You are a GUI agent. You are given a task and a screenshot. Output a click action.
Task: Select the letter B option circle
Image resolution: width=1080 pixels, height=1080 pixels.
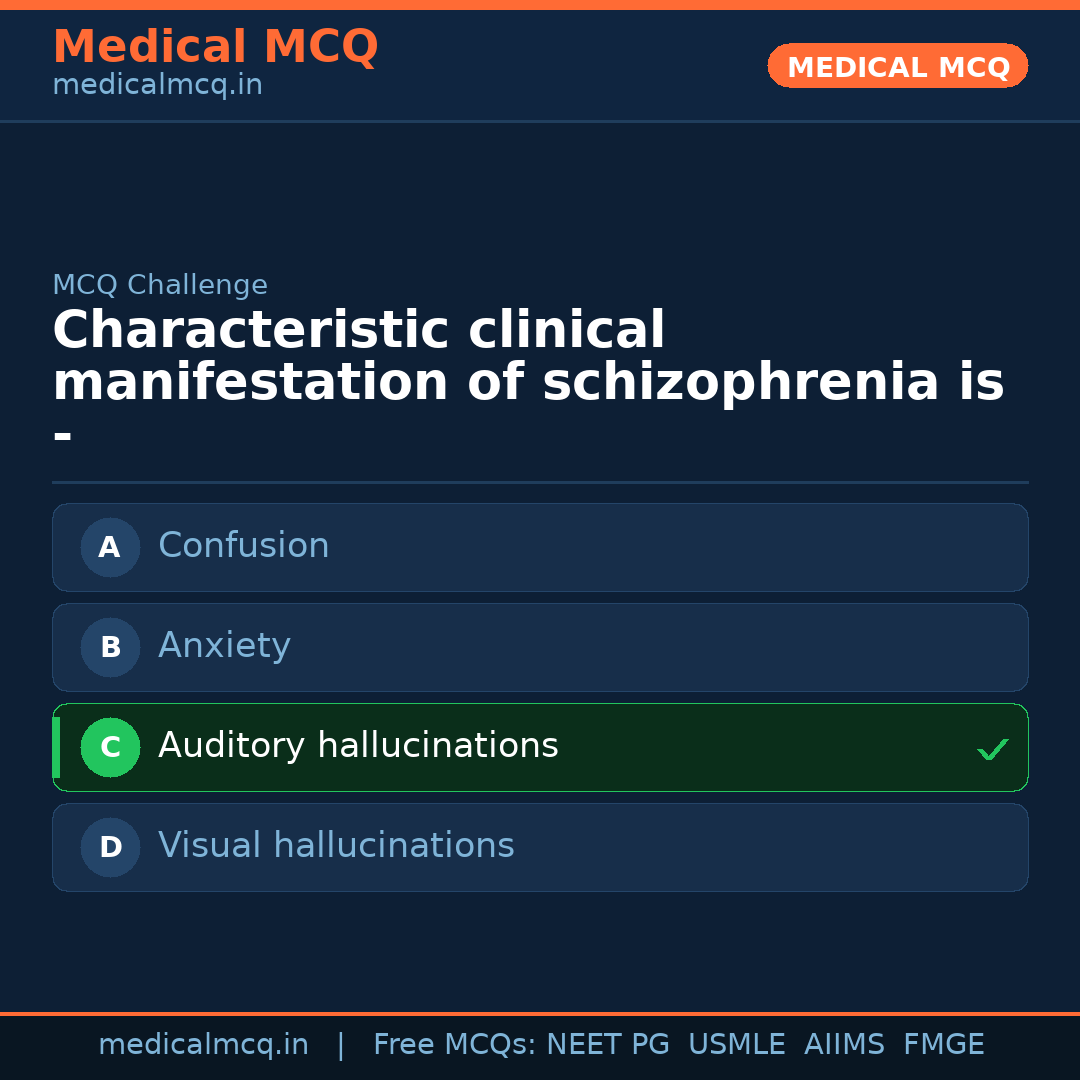pyautogui.click(x=110, y=647)
